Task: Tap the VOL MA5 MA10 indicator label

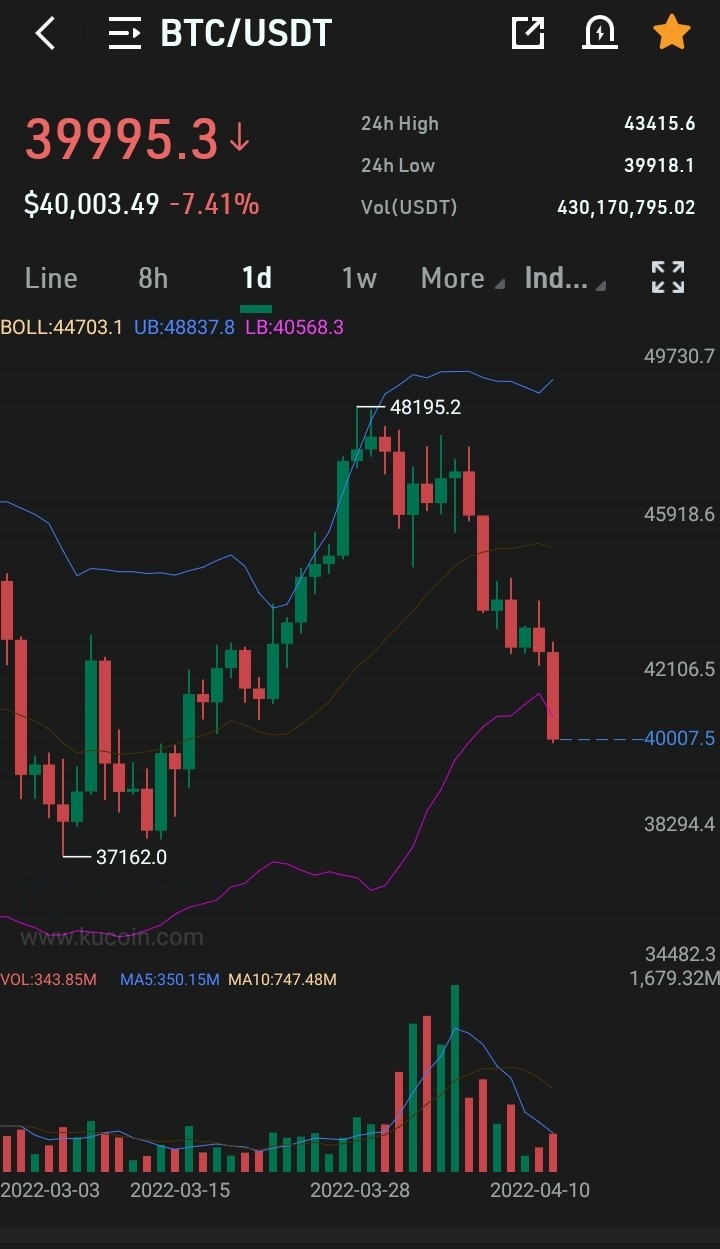Action: (168, 979)
